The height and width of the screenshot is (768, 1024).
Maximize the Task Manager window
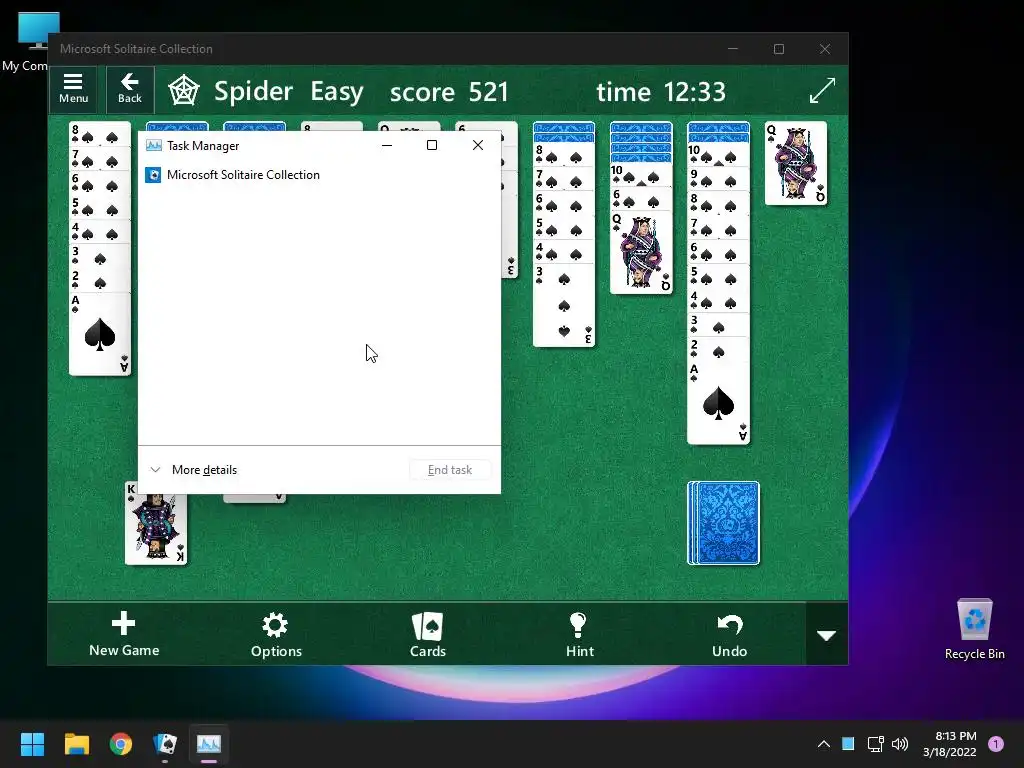pos(432,145)
